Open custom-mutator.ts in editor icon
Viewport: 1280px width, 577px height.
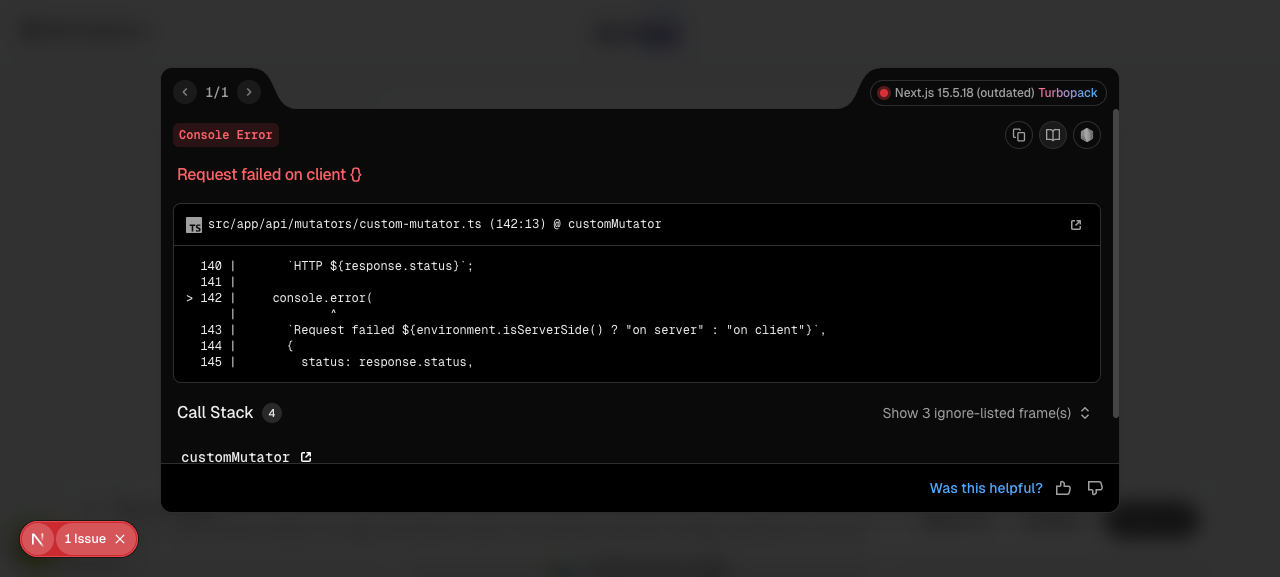coord(1076,225)
